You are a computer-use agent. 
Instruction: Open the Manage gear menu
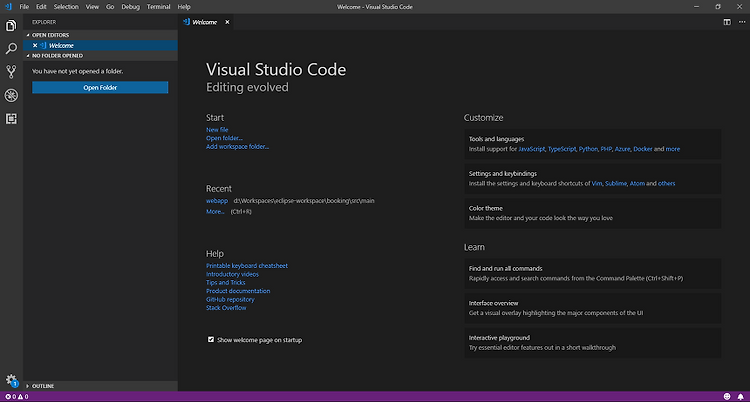[x=11, y=380]
